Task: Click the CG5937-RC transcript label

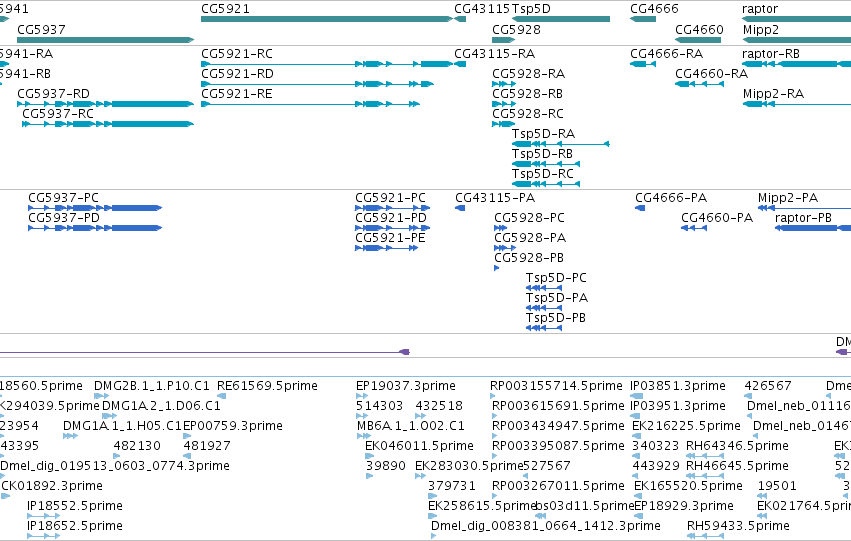Action: (x=58, y=114)
